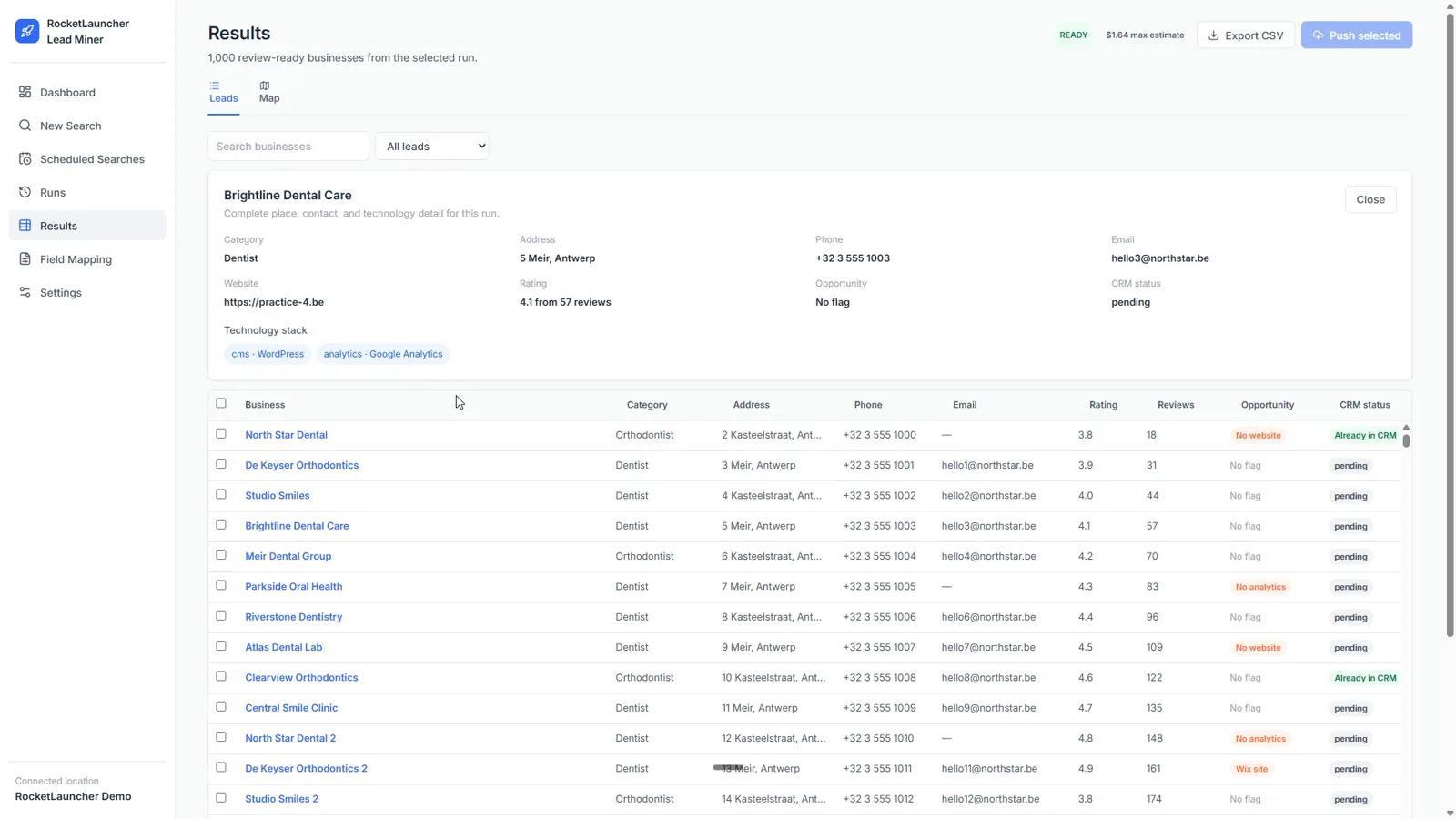Check the Clearview Orthodontics row checkbox
This screenshot has width=1456, height=819.
[221, 676]
